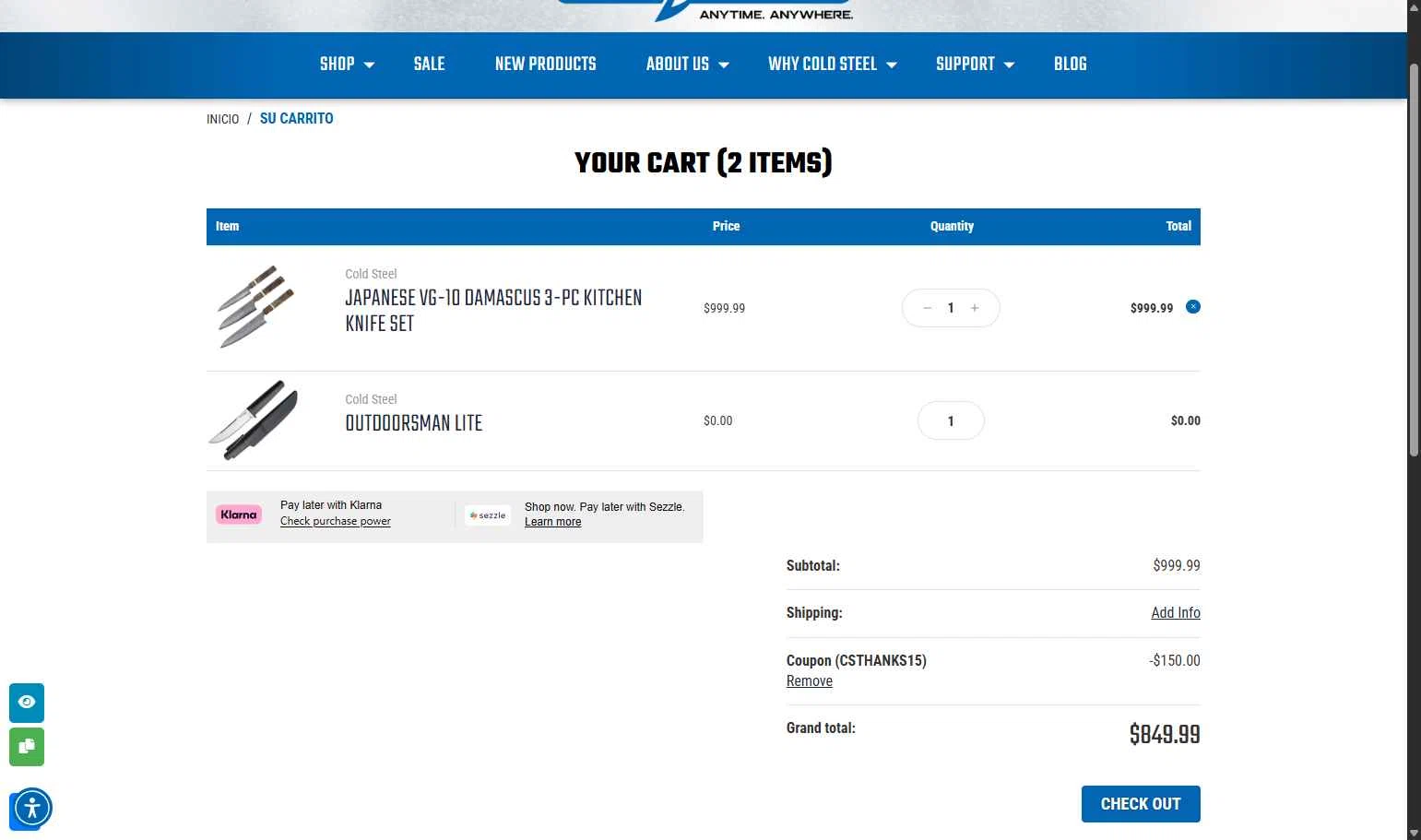Expand the Shop menu arrow

369,65
